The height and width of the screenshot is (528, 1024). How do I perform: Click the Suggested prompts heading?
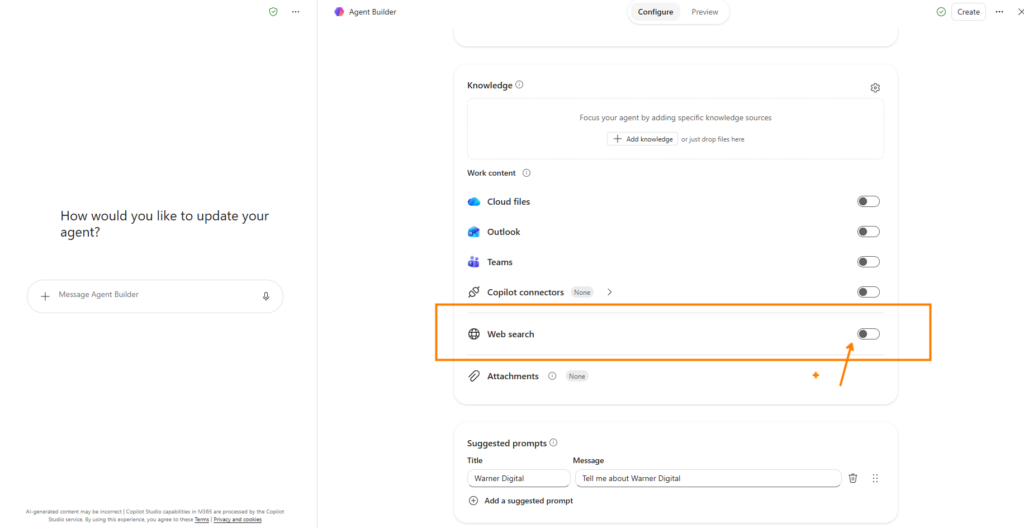click(x=507, y=443)
